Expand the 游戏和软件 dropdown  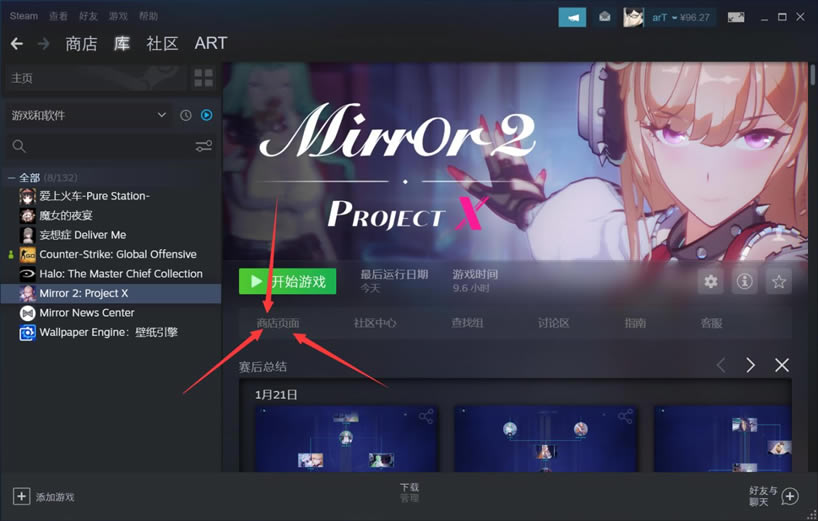[x=161, y=116]
